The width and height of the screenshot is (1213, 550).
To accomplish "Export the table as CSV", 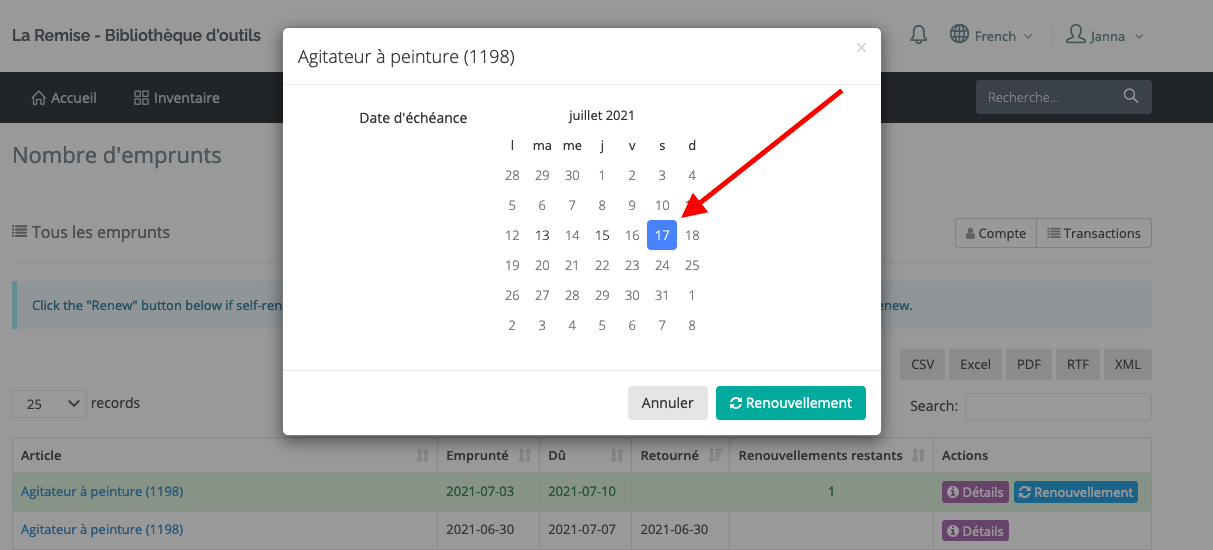I will [922, 364].
